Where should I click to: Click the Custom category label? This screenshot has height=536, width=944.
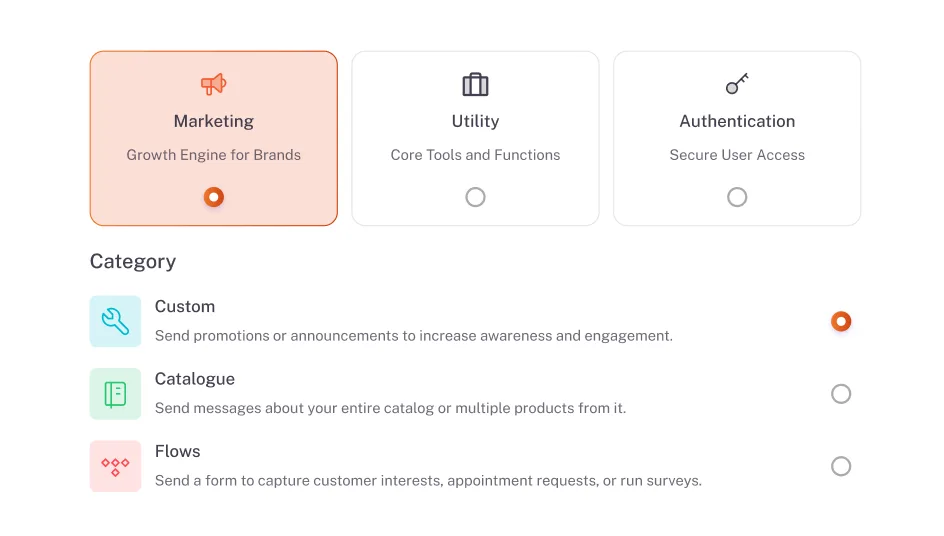point(185,306)
